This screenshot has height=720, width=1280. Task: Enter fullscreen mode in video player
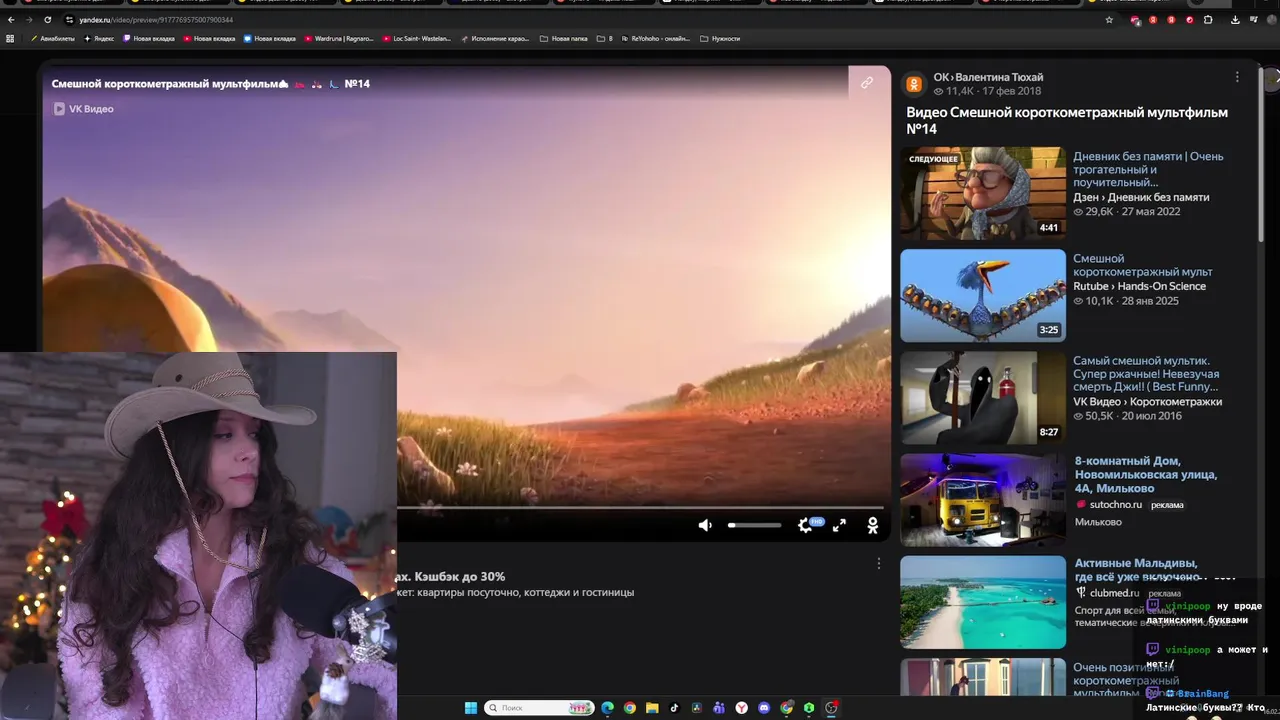[839, 525]
